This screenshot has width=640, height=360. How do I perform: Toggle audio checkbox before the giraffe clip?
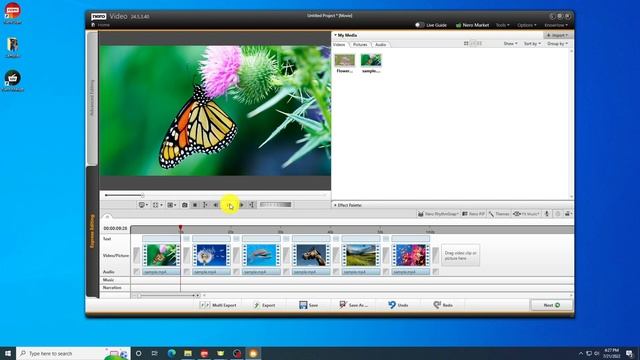tap(286, 271)
